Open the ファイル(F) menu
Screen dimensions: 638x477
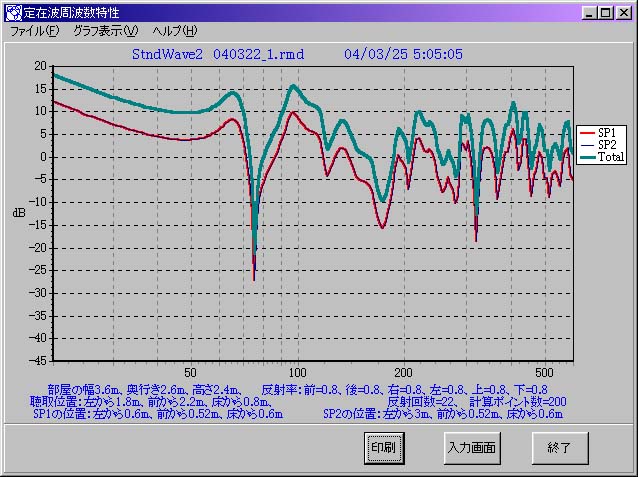[x=35, y=31]
